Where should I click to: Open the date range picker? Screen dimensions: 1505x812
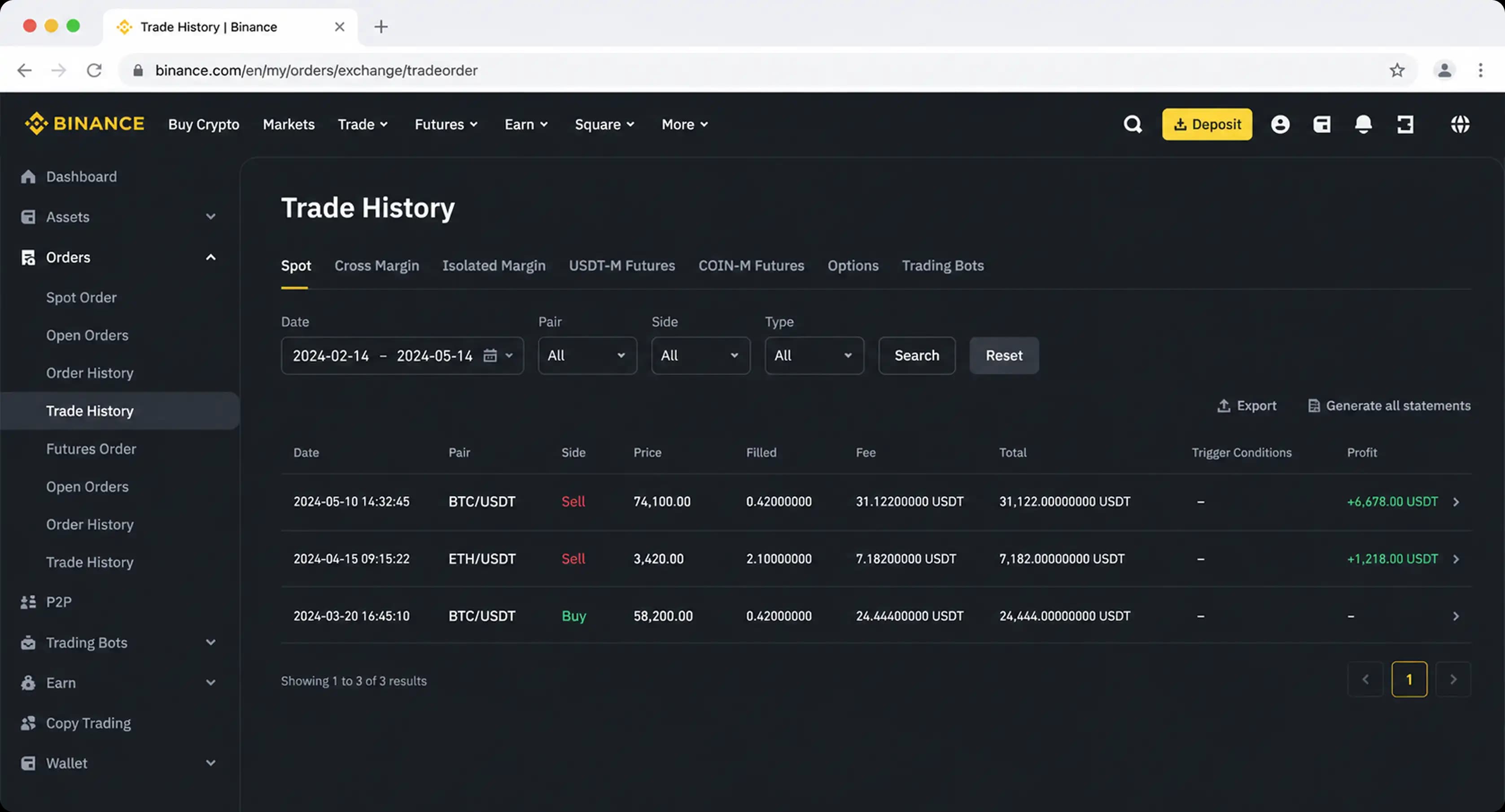pyautogui.click(x=402, y=355)
